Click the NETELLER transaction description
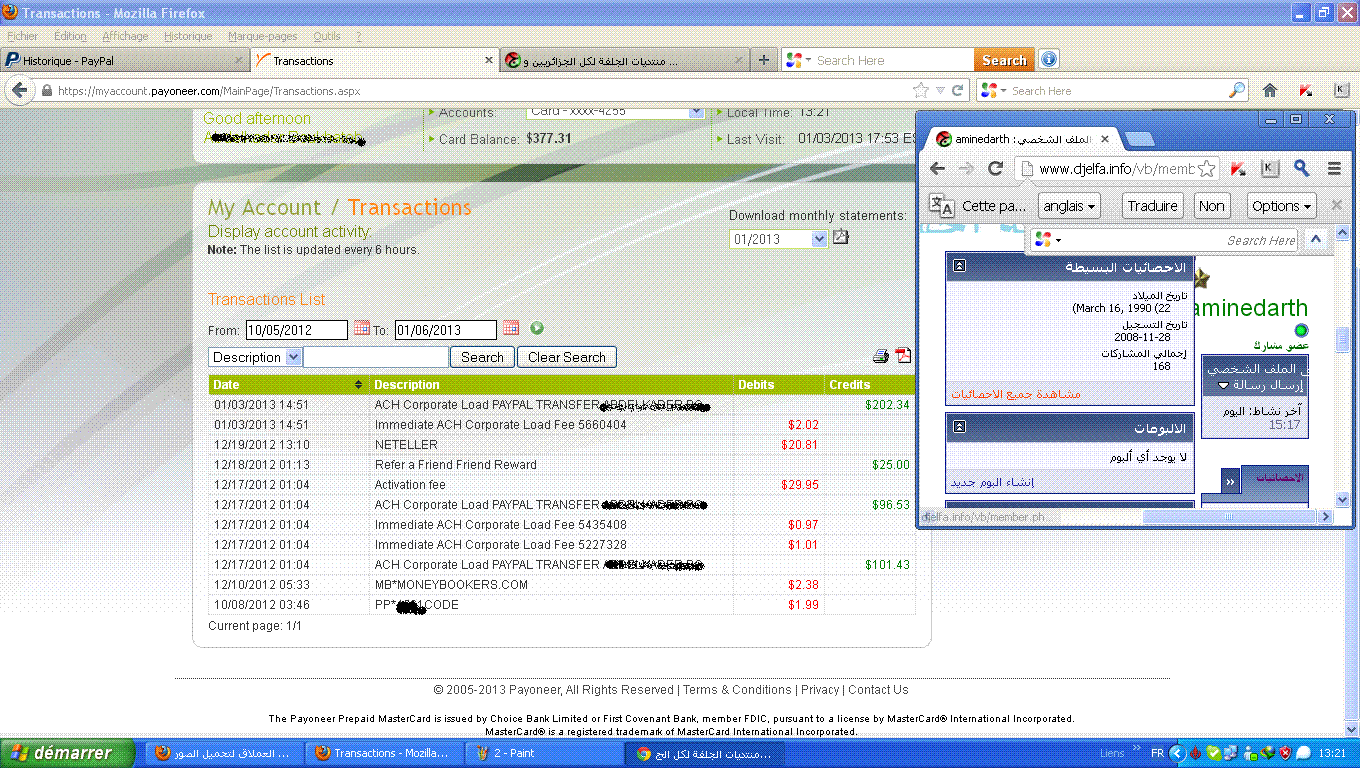The width and height of the screenshot is (1360, 768). point(406,444)
